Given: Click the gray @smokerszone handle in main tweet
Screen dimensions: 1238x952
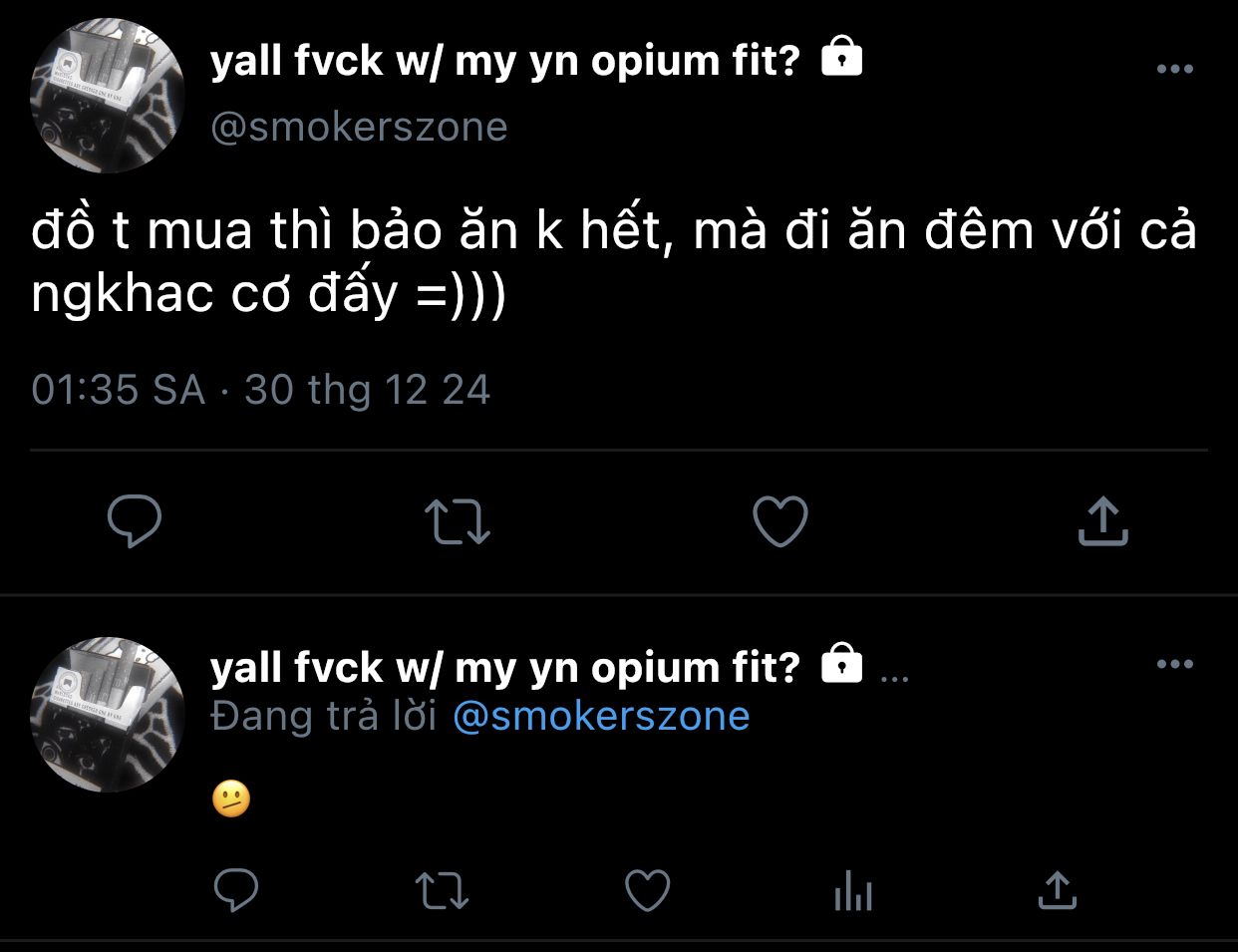Looking at the screenshot, I should point(359,128).
